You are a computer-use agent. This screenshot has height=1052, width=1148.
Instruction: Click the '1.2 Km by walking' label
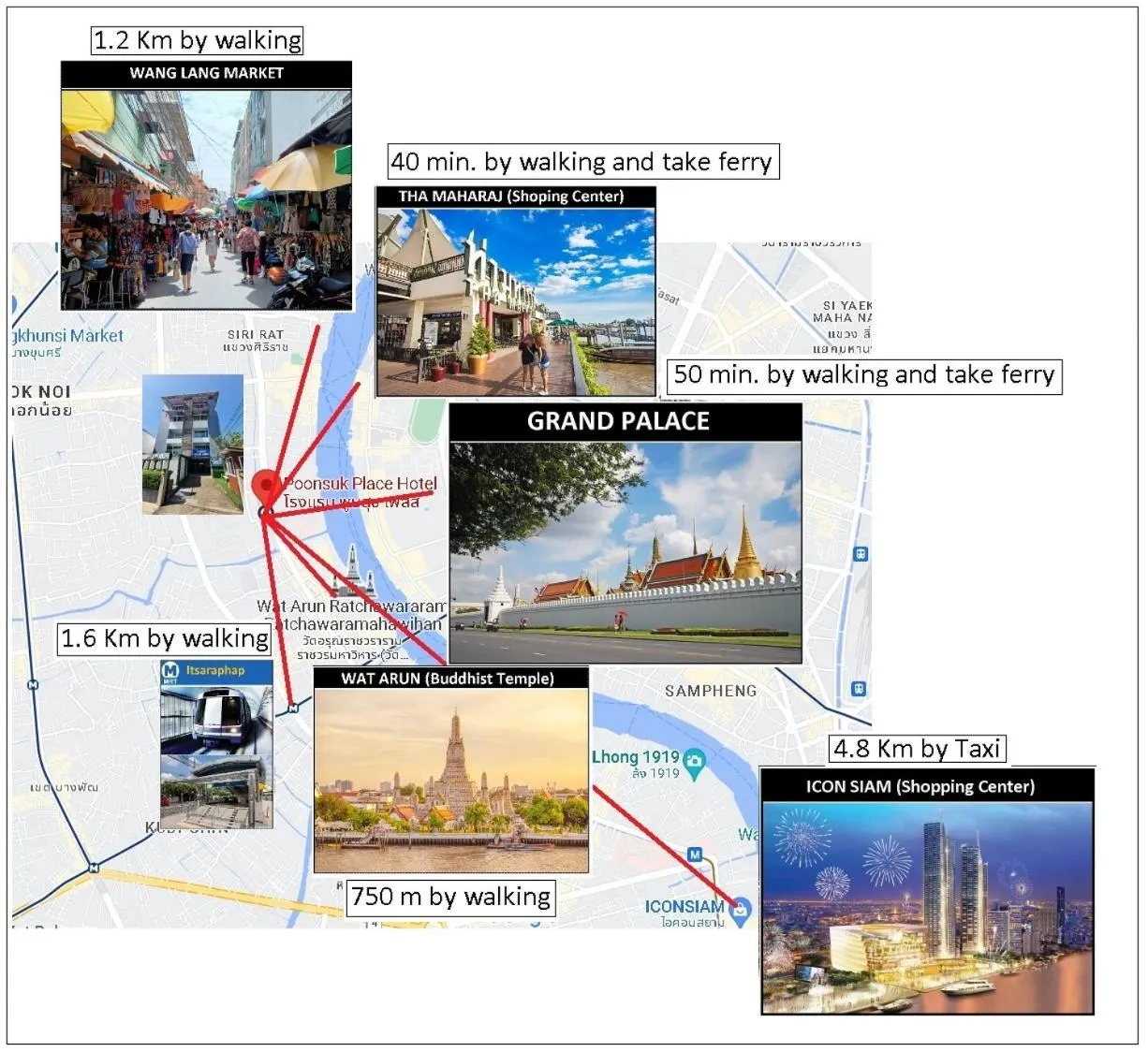click(198, 40)
